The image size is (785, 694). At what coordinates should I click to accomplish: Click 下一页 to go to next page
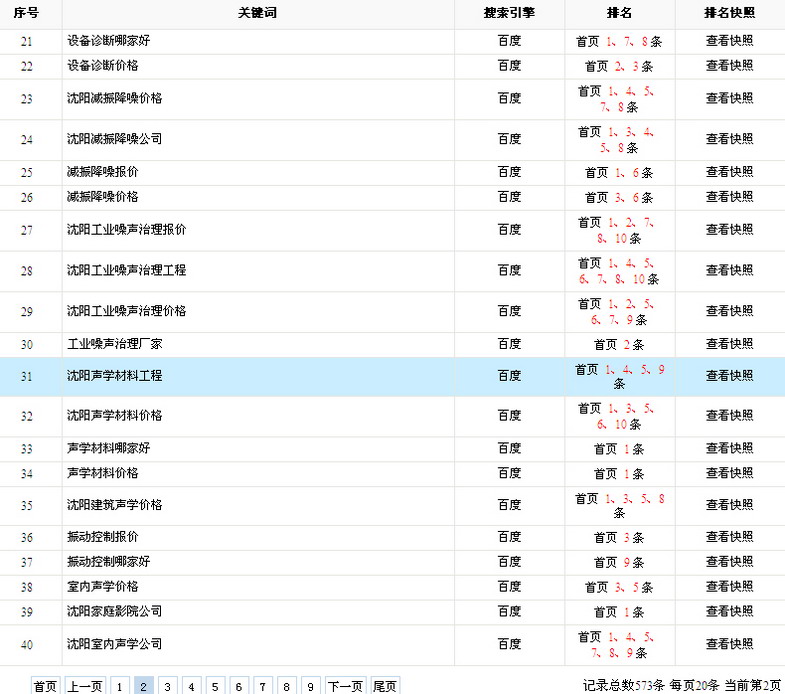(345, 686)
